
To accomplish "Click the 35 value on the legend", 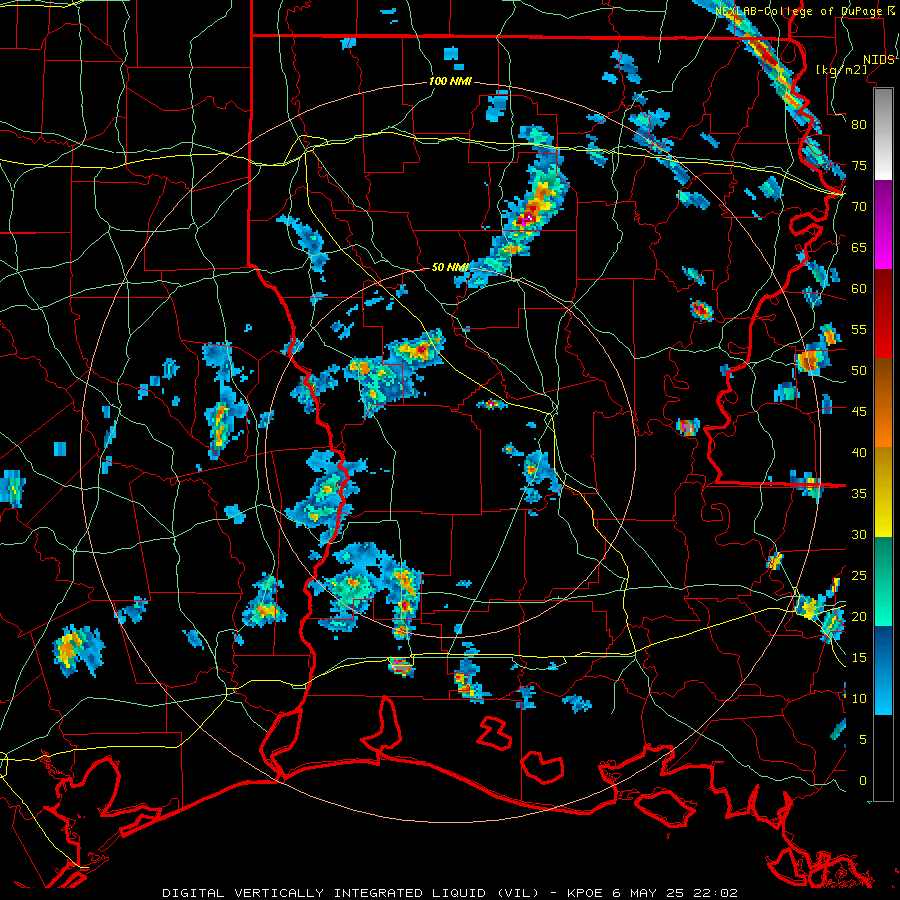I will click(x=859, y=494).
